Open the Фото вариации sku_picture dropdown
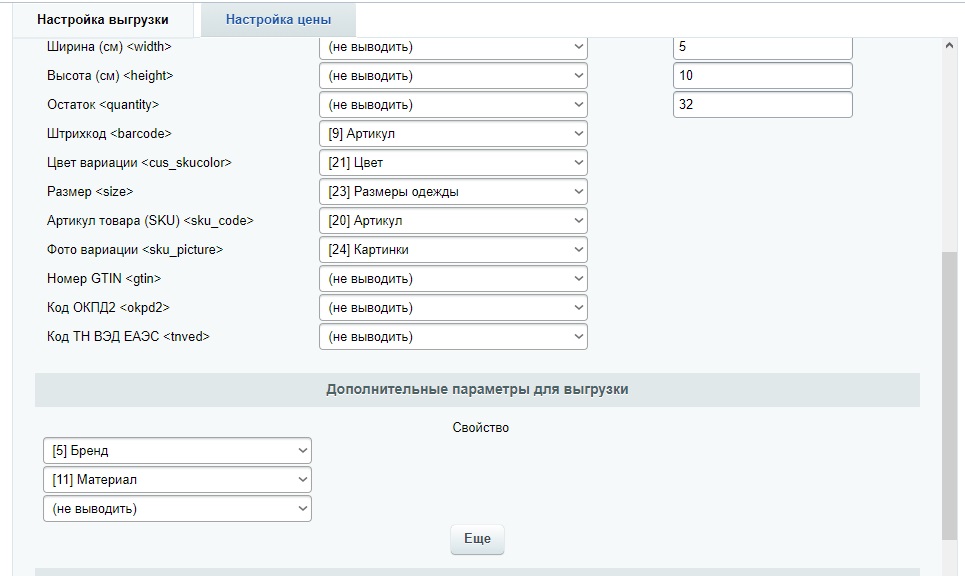Viewport: 965px width, 576px height. coord(453,250)
